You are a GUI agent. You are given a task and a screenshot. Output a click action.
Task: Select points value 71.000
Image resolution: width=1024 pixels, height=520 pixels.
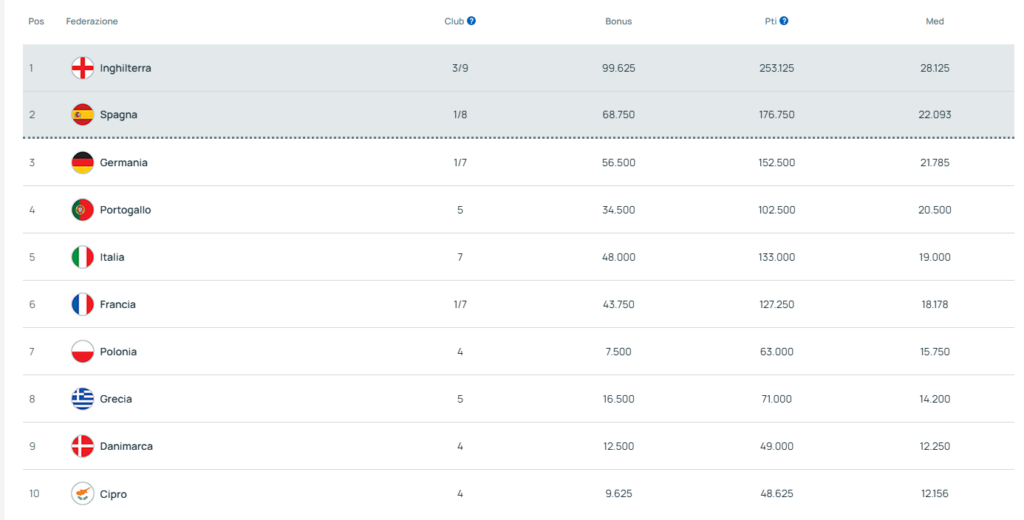coord(776,399)
